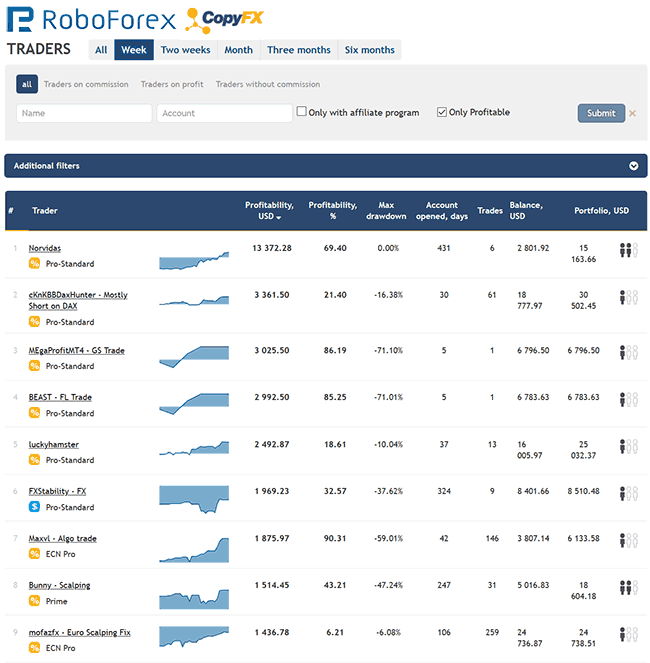Open BEAST - FL Trade profile
This screenshot has height=663, width=650.
click(x=60, y=397)
